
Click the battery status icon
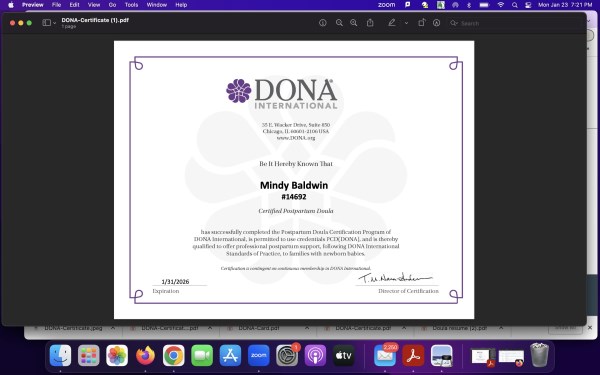pyautogui.click(x=484, y=5)
